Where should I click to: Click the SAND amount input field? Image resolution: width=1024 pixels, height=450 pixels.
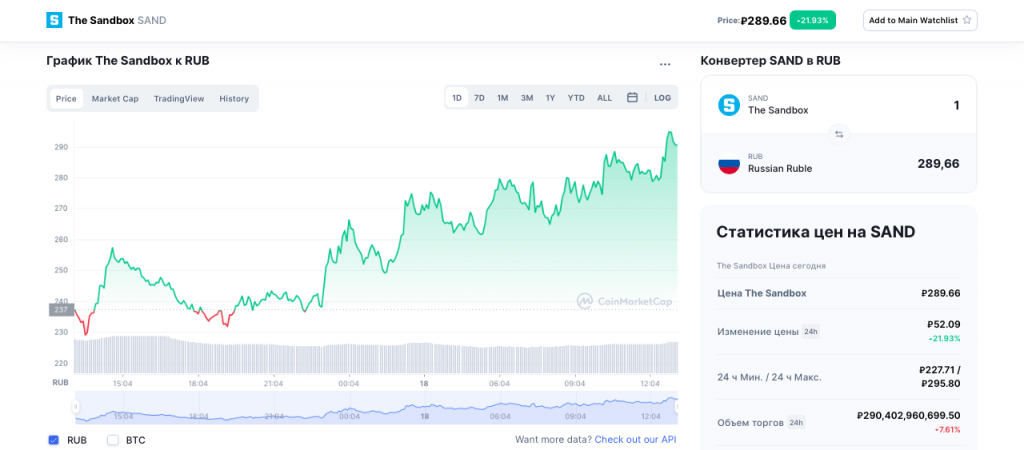(900, 105)
